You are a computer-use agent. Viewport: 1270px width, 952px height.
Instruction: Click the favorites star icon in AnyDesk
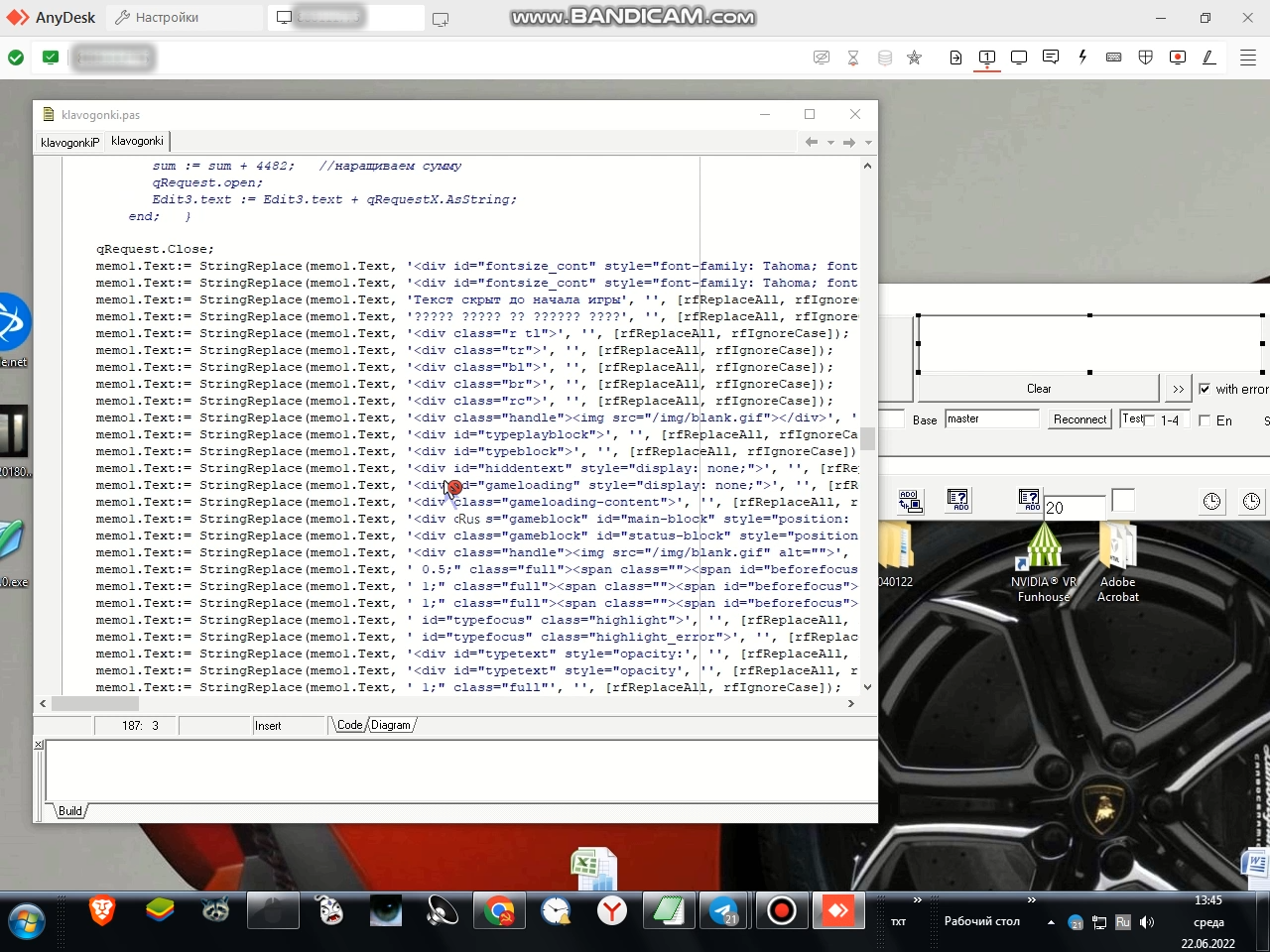[x=915, y=58]
